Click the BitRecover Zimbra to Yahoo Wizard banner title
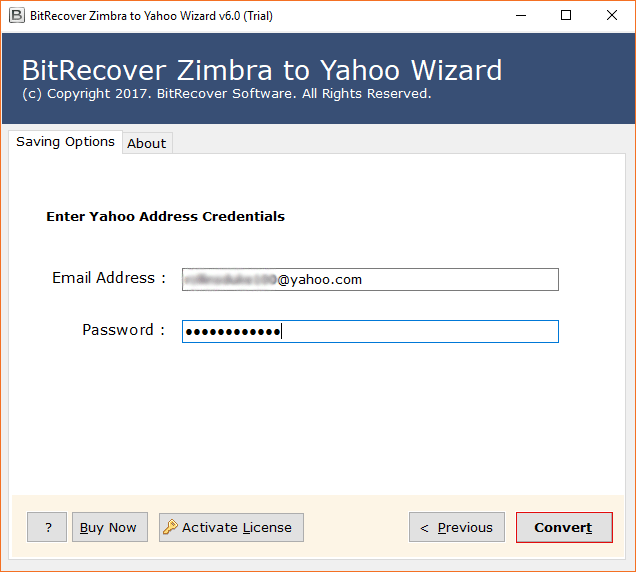This screenshot has width=636, height=572. [x=262, y=70]
